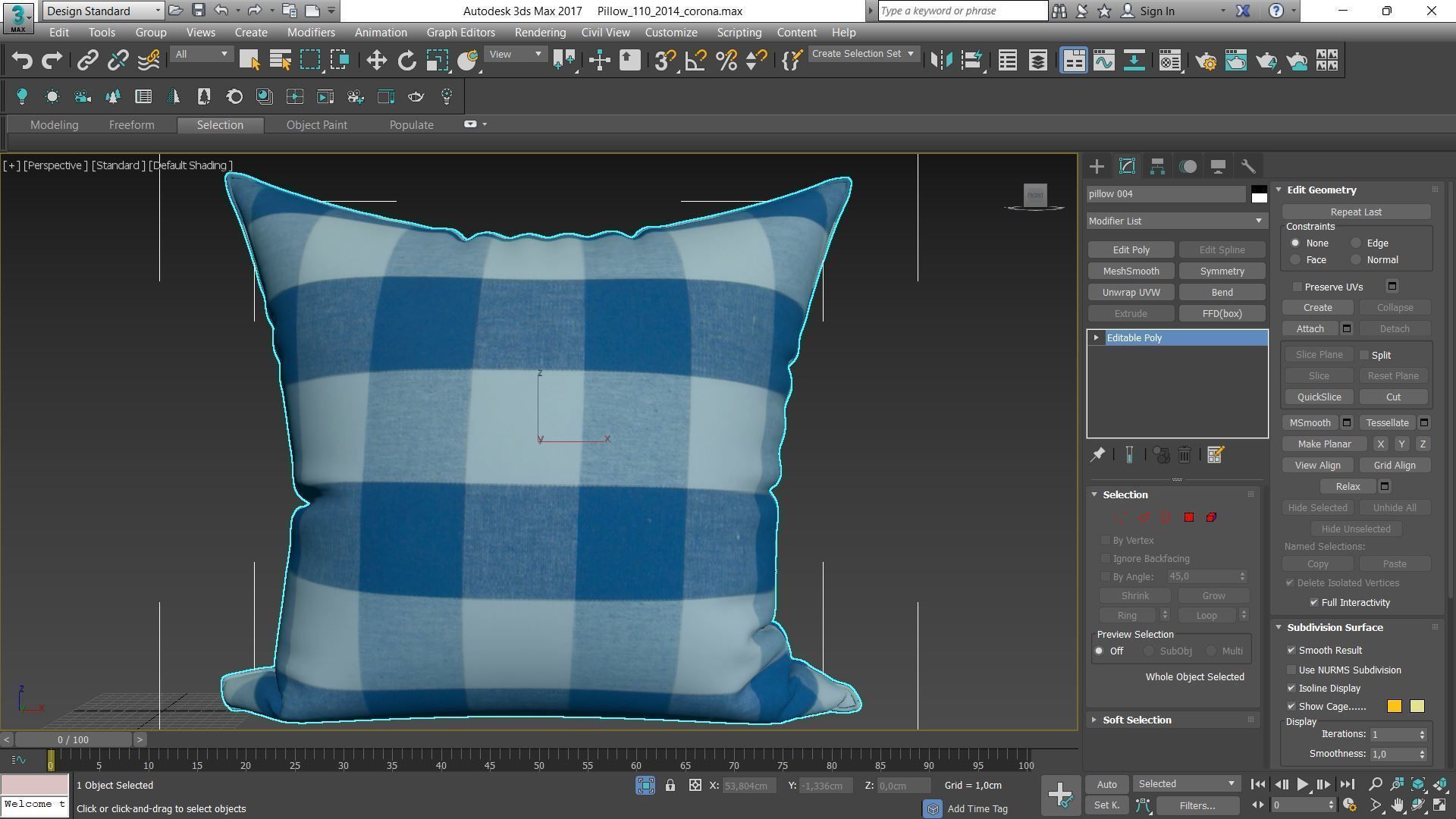
Task: Switch to Display command panel
Action: click(x=1218, y=167)
